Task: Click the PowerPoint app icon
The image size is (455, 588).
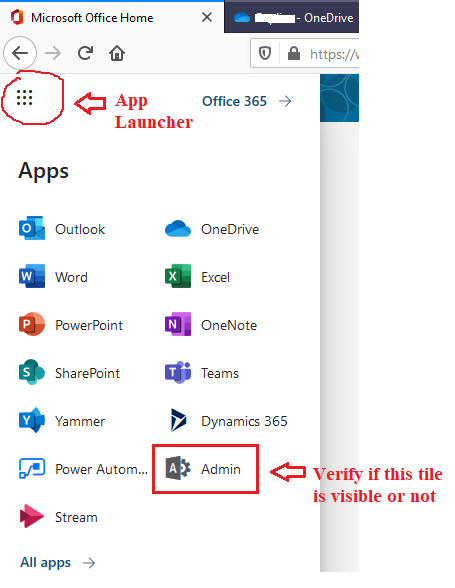Action: (32, 324)
